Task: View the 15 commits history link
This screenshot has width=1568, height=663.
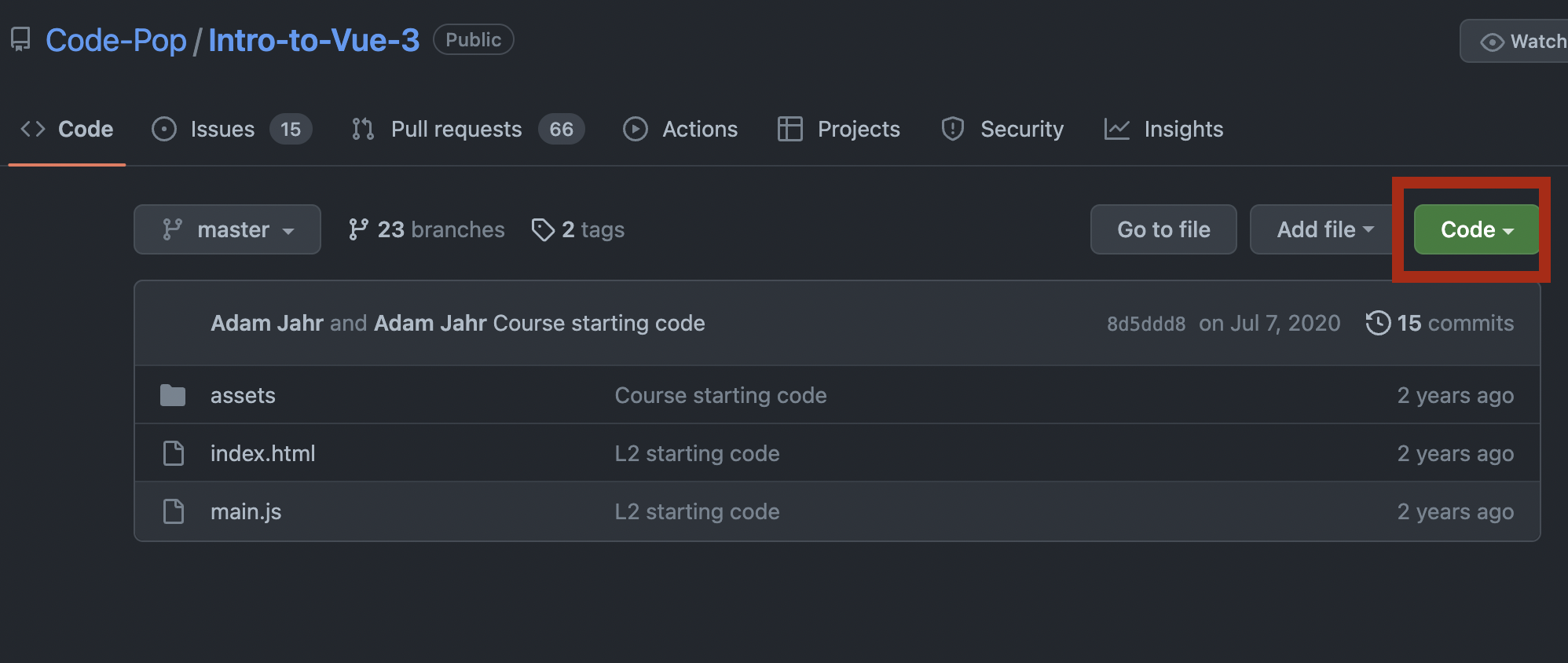Action: 1440,323
